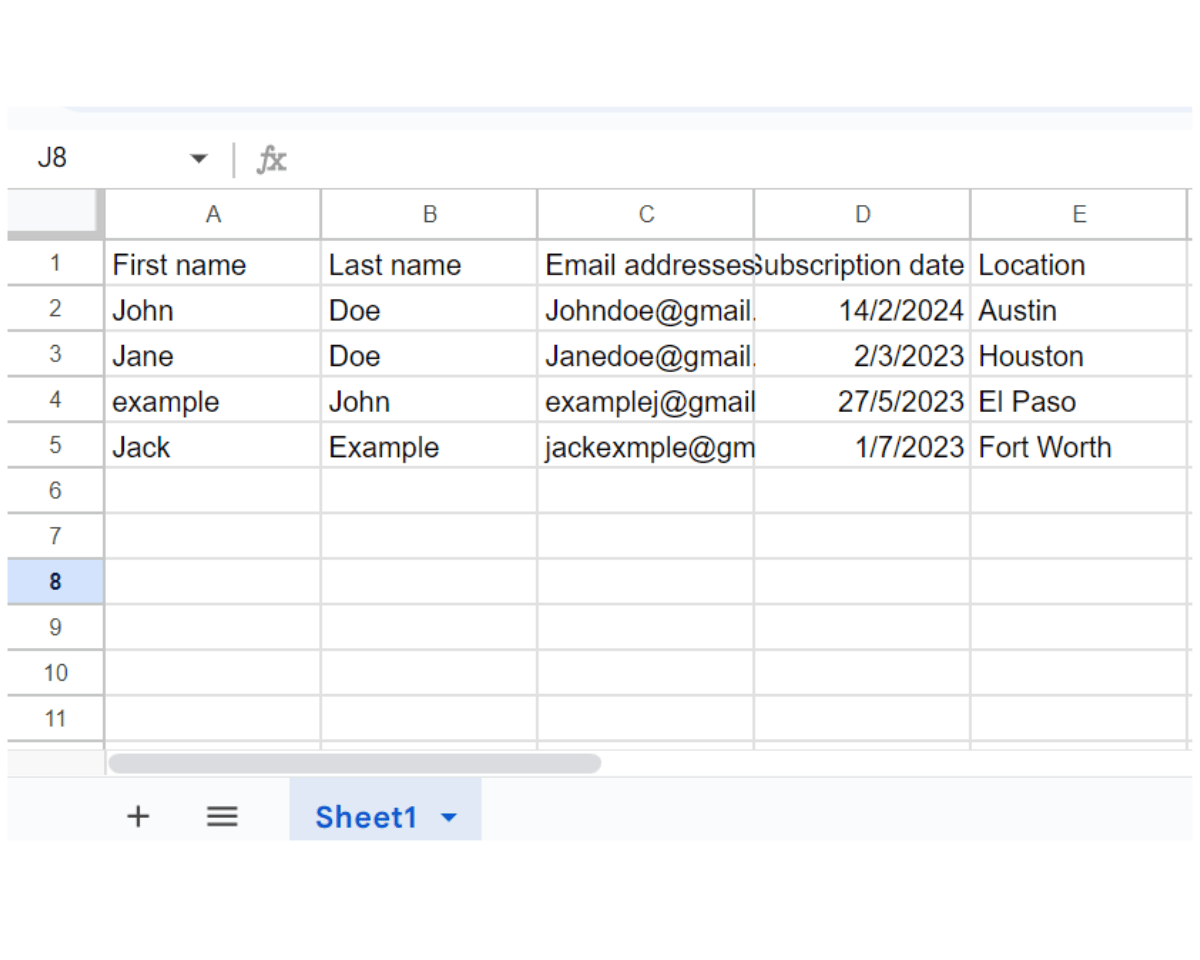Select row 6 header
Screen dimensions: 1200x960
[x=55, y=491]
